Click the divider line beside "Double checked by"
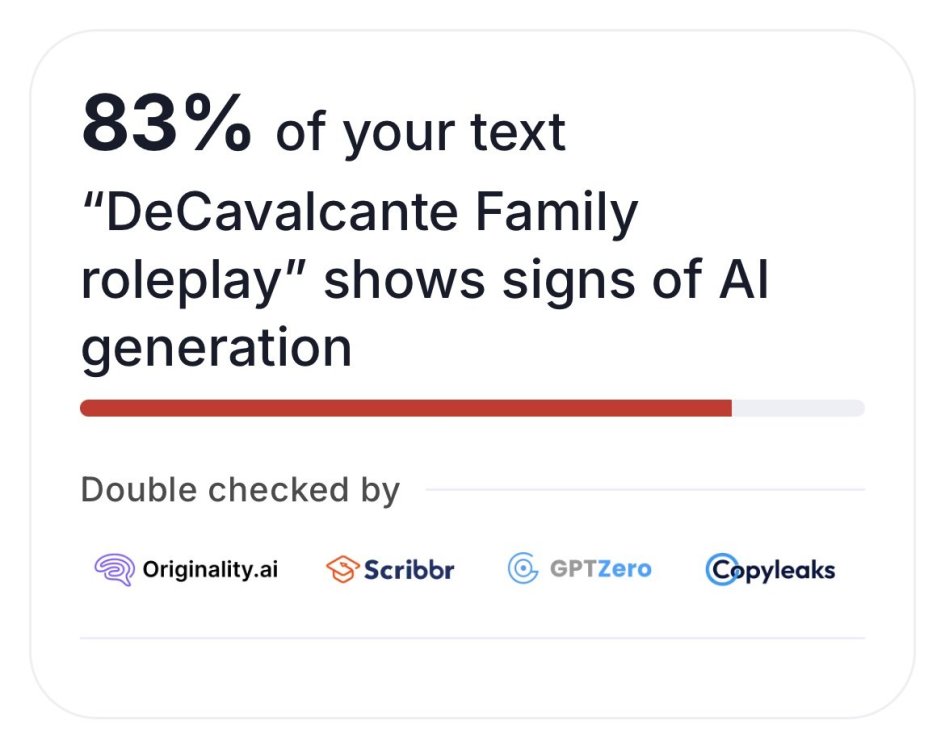The height and width of the screenshot is (750, 945). coord(645,490)
